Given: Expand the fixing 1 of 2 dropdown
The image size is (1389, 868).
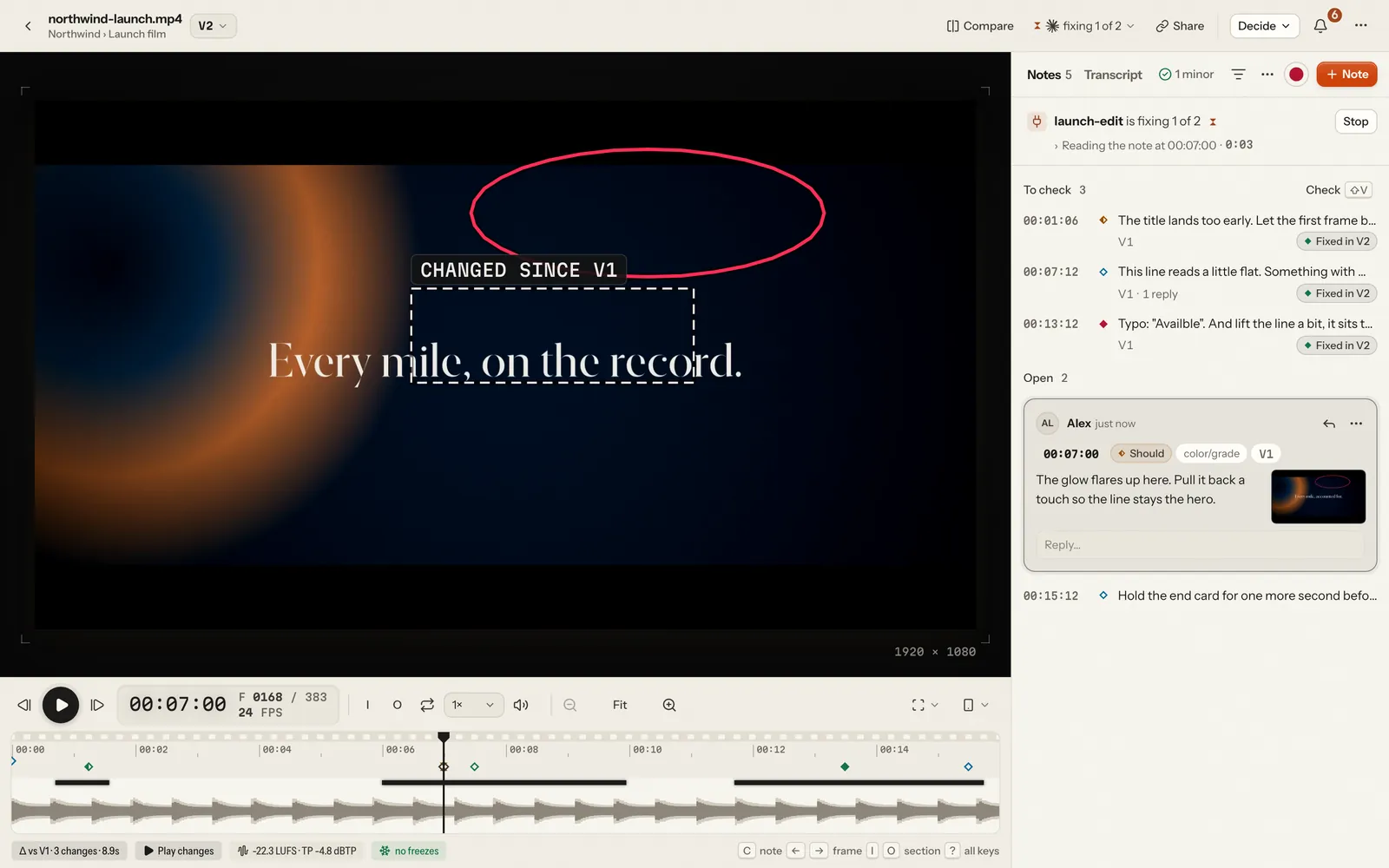Looking at the screenshot, I should (x=1085, y=26).
